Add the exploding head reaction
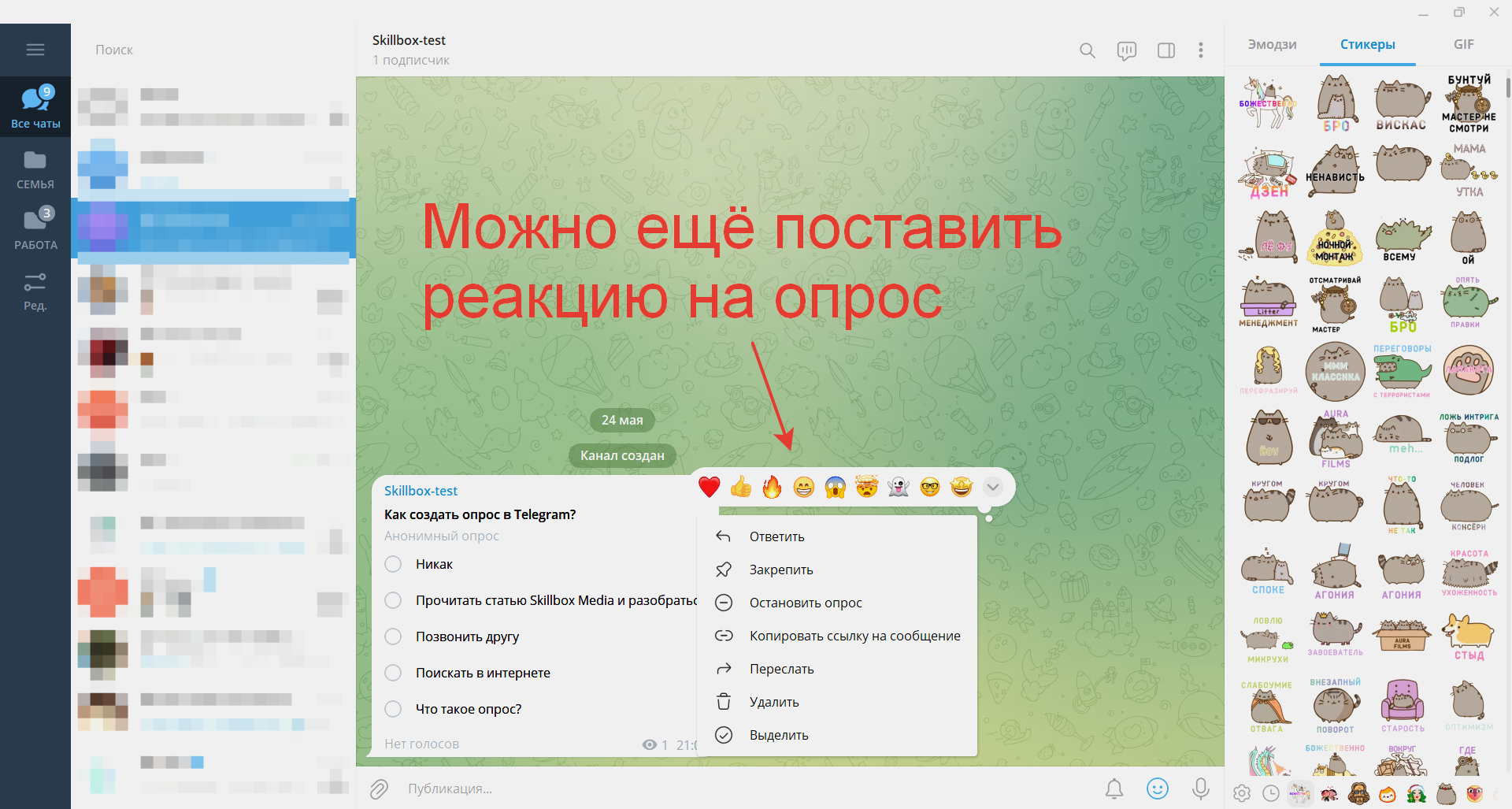This screenshot has width=1512, height=809. [867, 487]
